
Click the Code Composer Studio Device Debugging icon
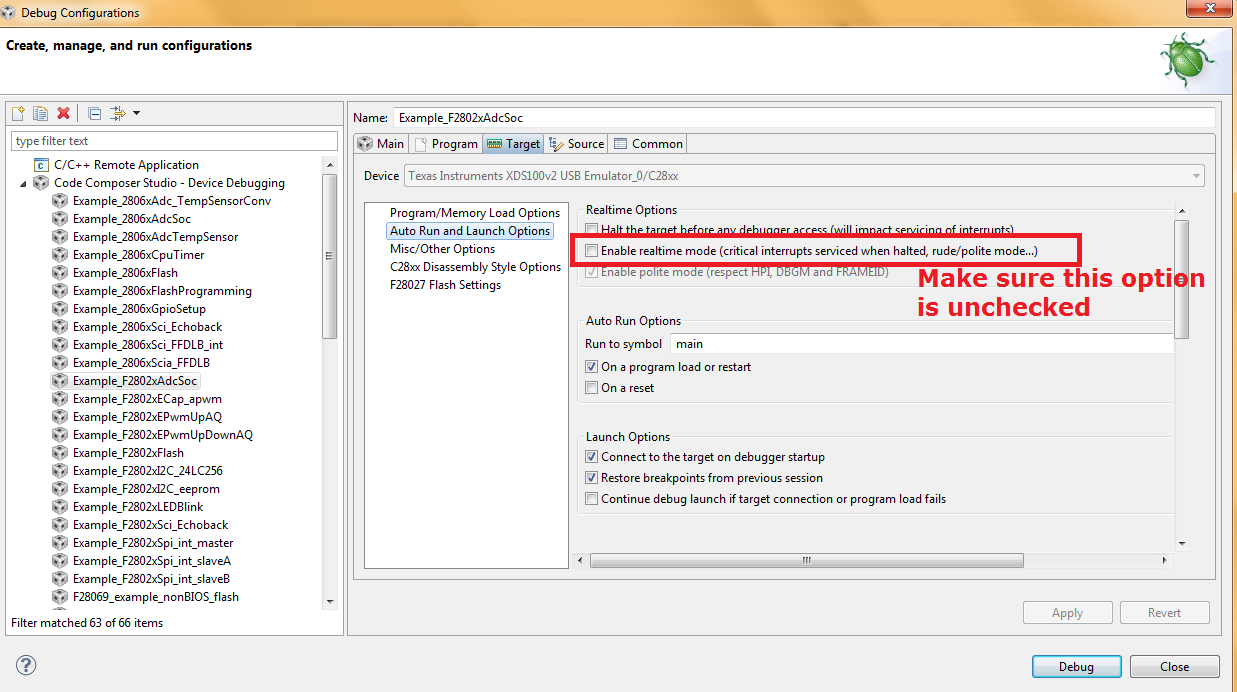[41, 183]
